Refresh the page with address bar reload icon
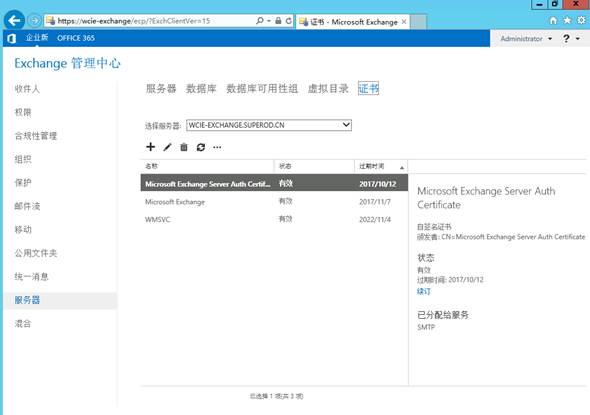 pos(289,21)
